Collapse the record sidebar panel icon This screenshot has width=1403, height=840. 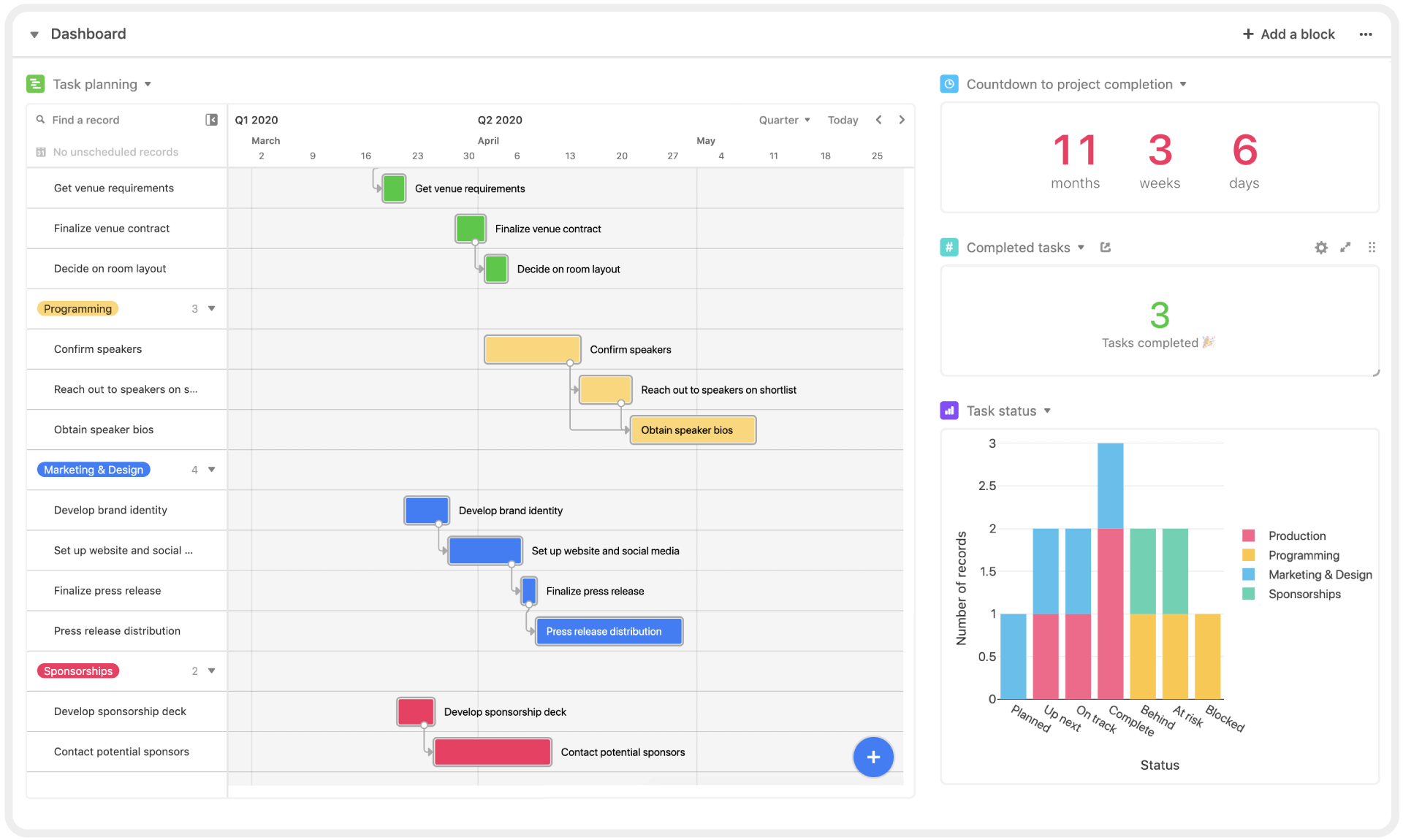[x=212, y=120]
